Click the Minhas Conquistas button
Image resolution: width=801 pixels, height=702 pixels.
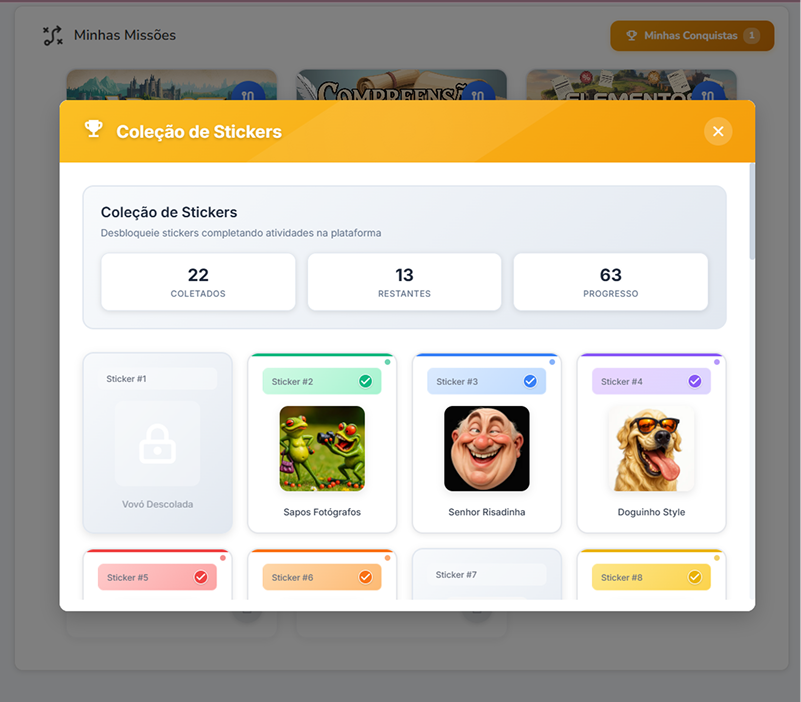coord(692,36)
